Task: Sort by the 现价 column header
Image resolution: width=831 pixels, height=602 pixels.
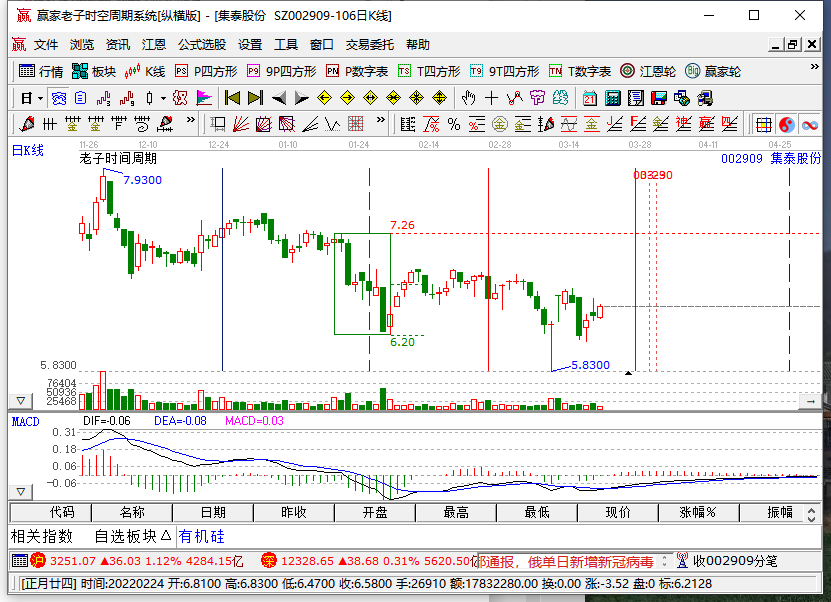Action: 617,512
